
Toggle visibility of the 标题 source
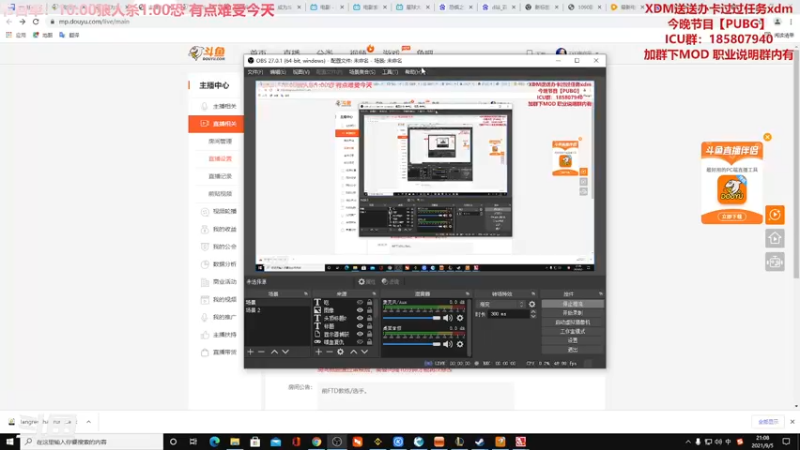tap(360, 326)
